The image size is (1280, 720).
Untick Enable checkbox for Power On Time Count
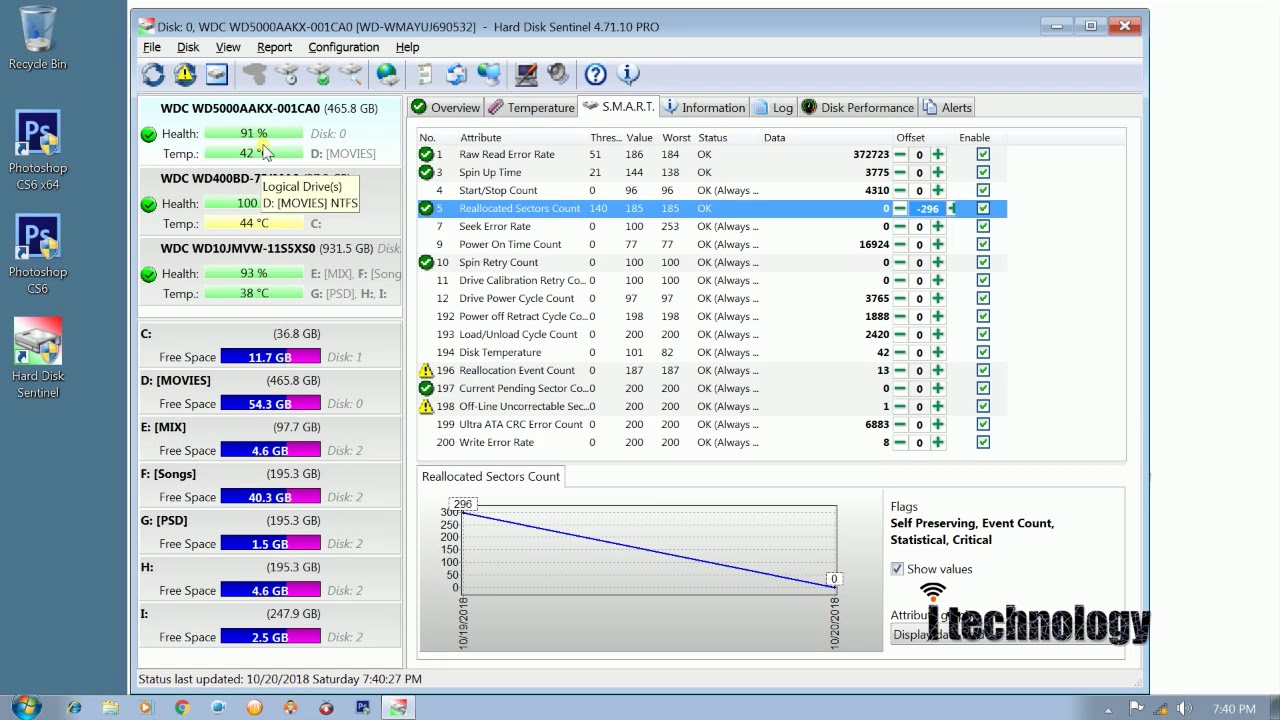[x=983, y=245]
